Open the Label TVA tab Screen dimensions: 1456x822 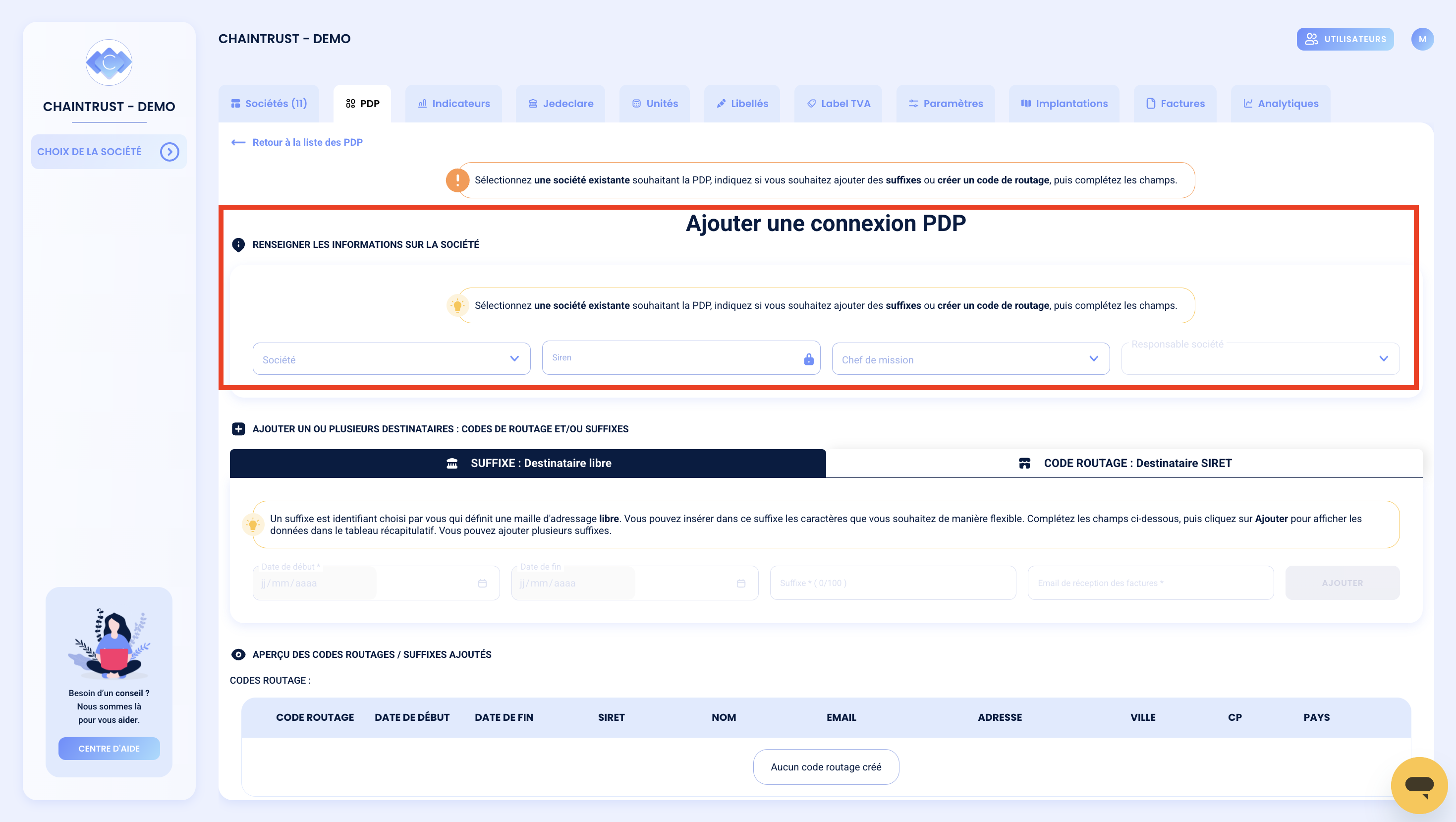coord(838,104)
